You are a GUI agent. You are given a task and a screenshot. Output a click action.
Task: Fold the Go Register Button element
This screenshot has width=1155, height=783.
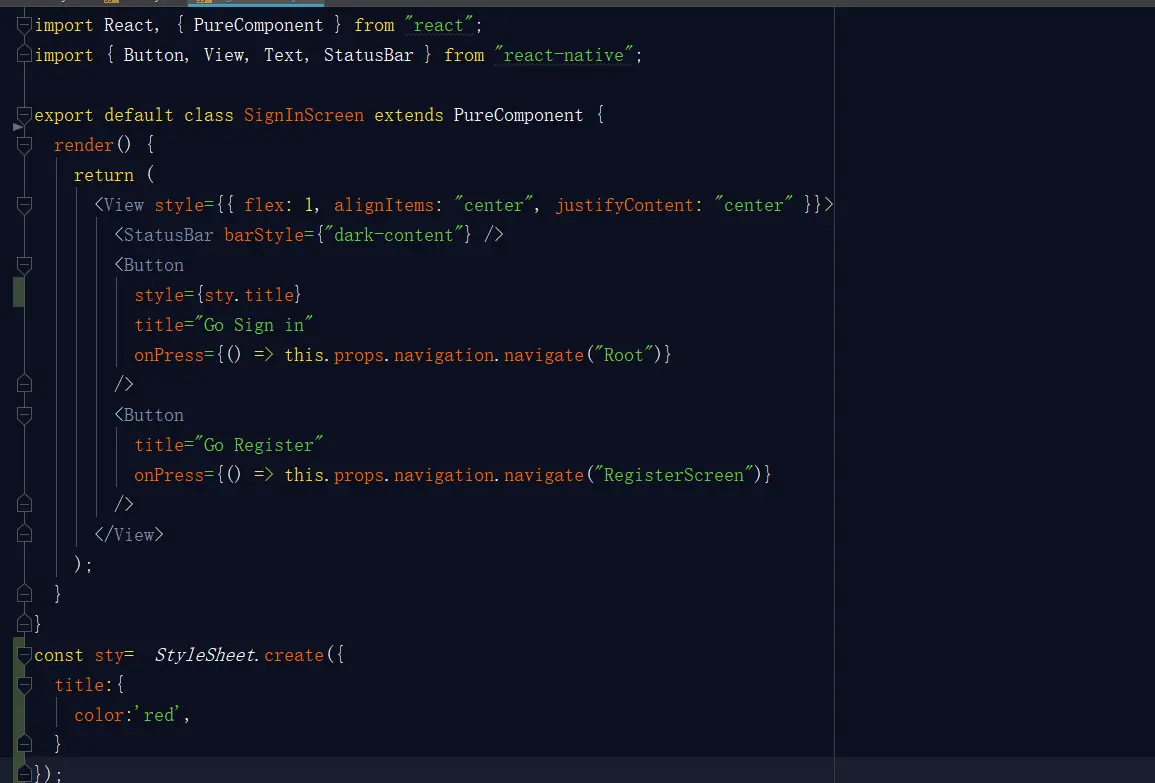24,415
